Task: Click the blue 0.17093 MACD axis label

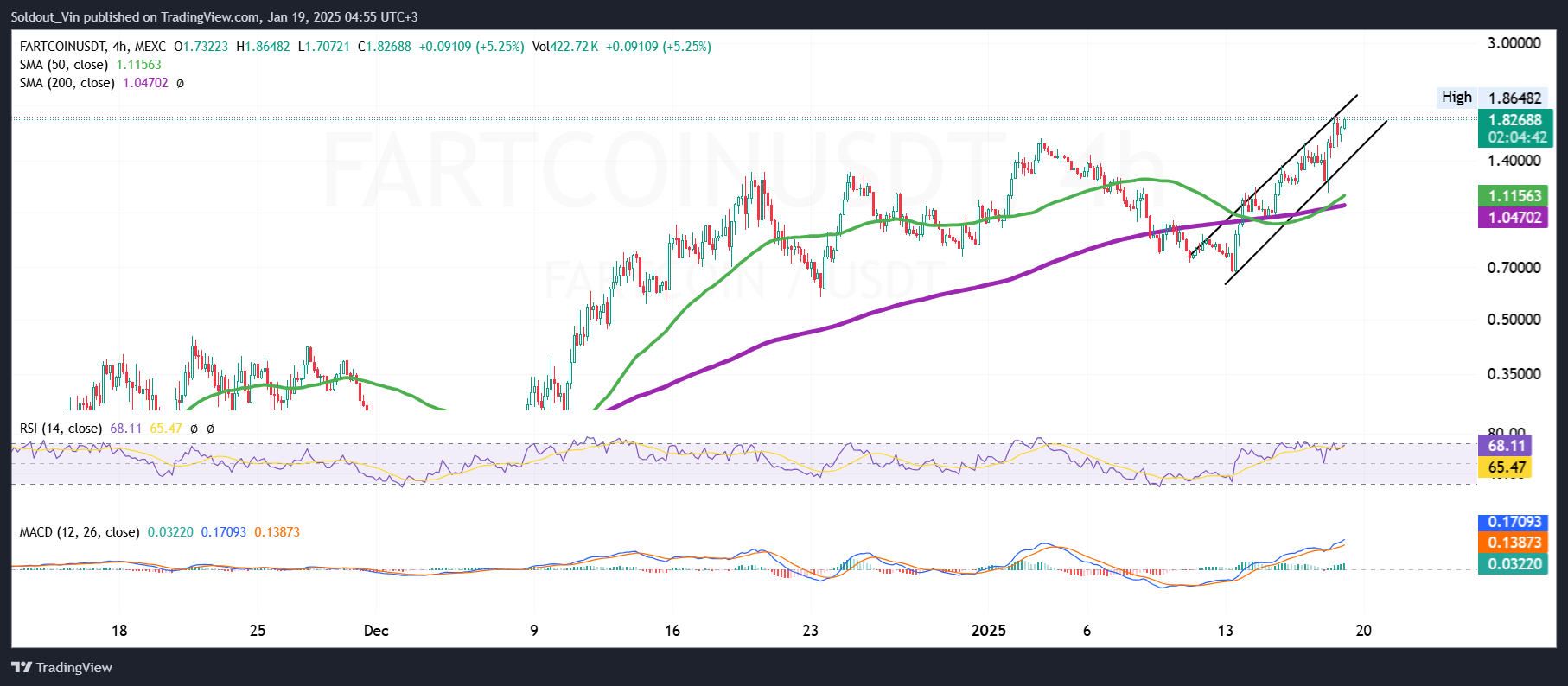Action: click(x=1514, y=522)
